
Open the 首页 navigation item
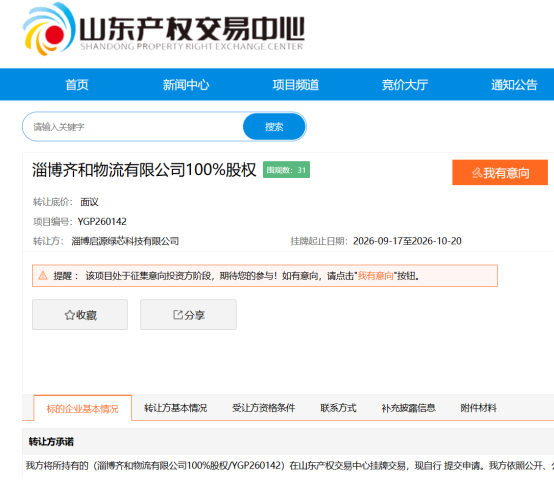click(77, 85)
